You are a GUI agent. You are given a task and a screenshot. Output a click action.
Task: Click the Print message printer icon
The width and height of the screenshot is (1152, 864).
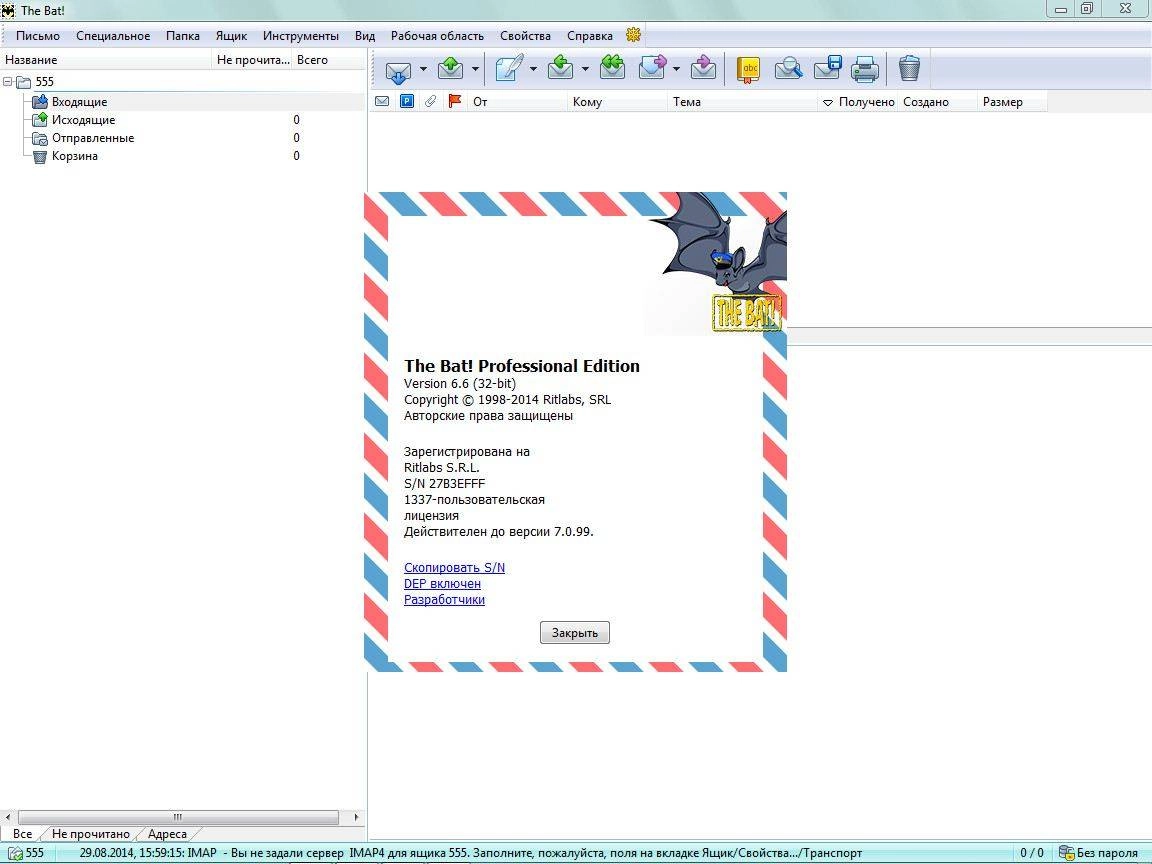(x=865, y=69)
